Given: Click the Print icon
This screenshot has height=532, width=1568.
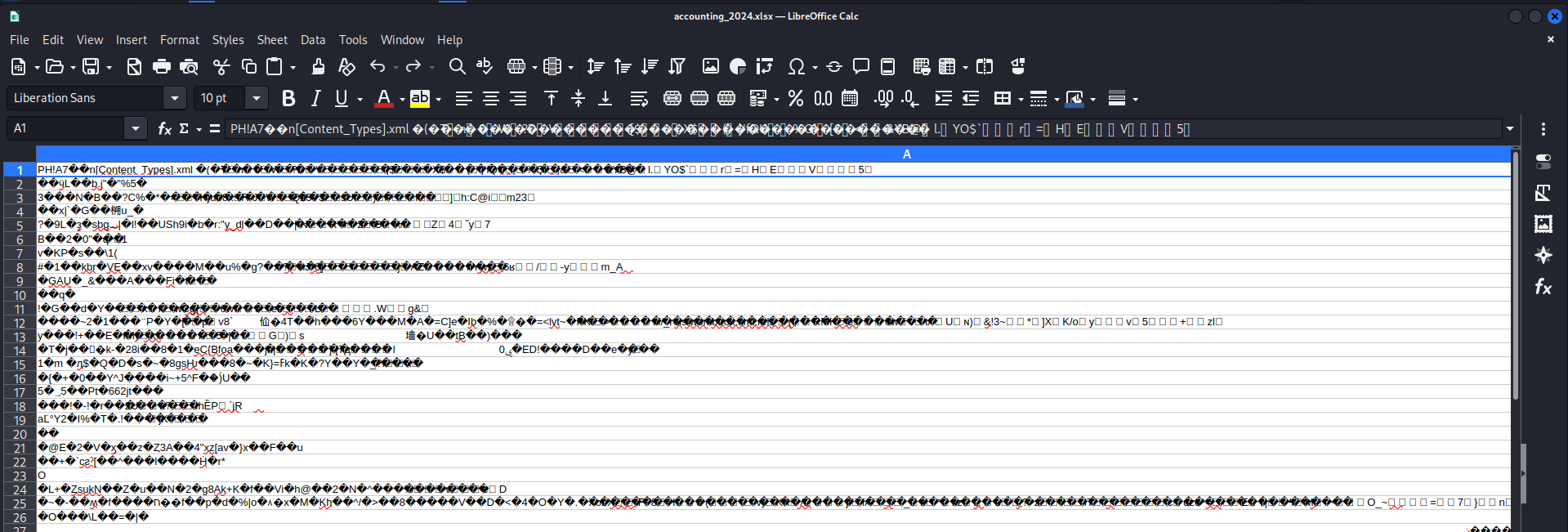Looking at the screenshot, I should pyautogui.click(x=162, y=67).
